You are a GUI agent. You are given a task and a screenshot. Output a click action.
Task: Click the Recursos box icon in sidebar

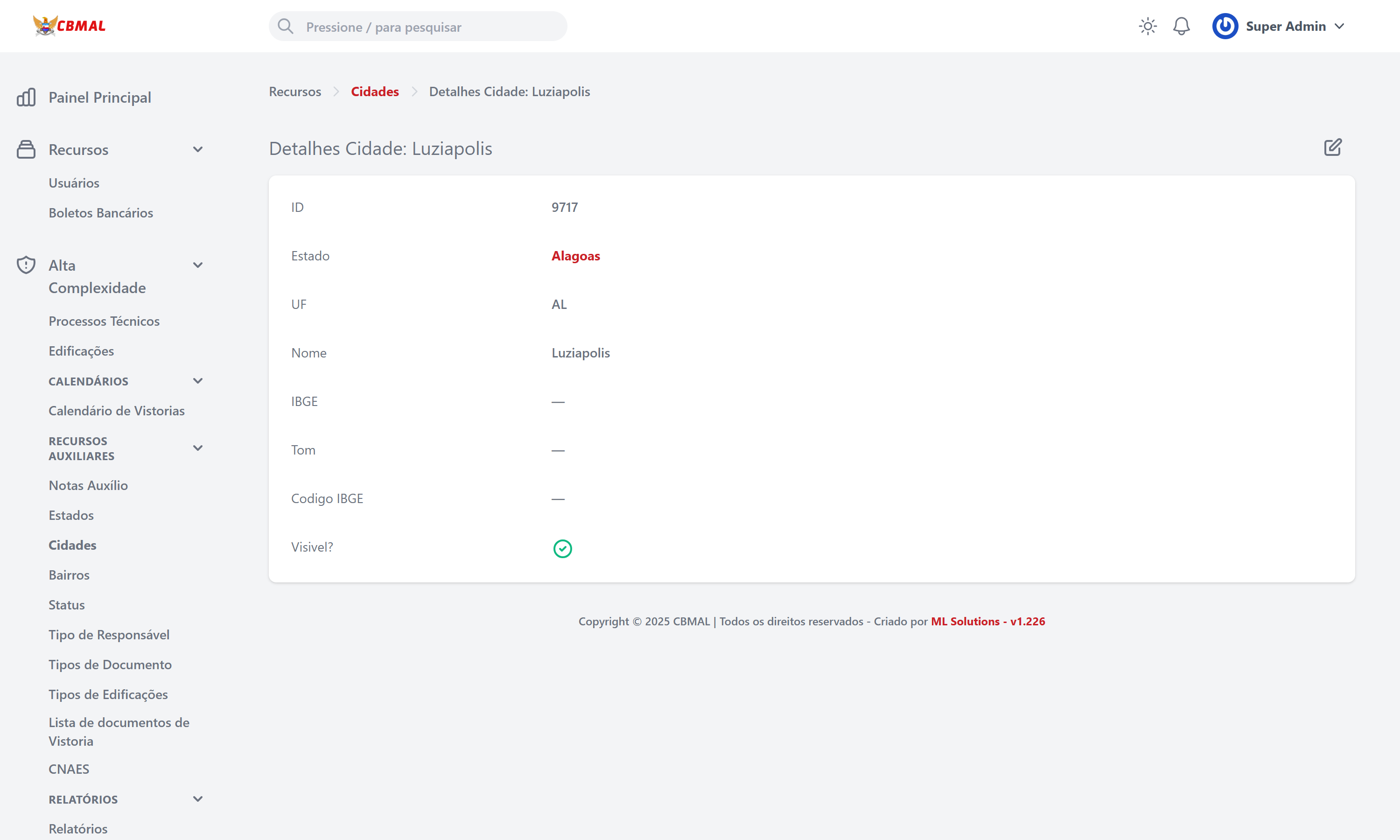click(x=26, y=149)
